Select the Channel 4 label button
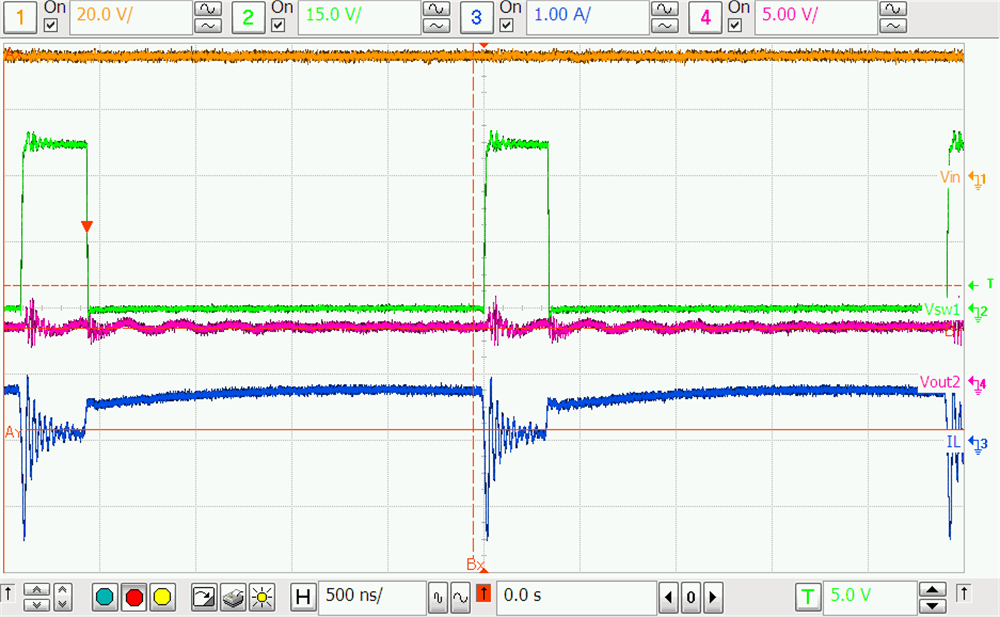This screenshot has height=617, width=1000. coord(705,17)
